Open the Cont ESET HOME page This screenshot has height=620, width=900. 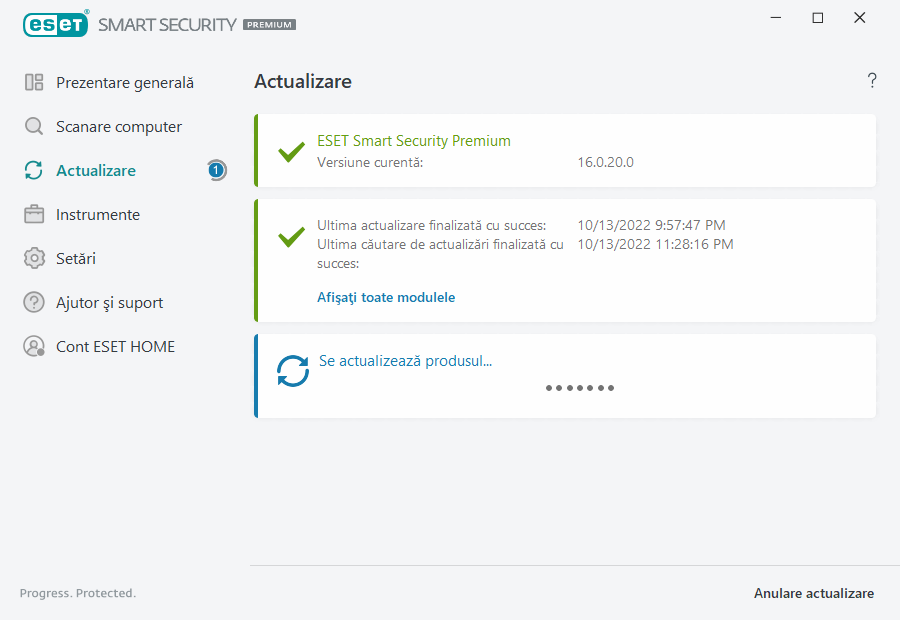pos(115,347)
